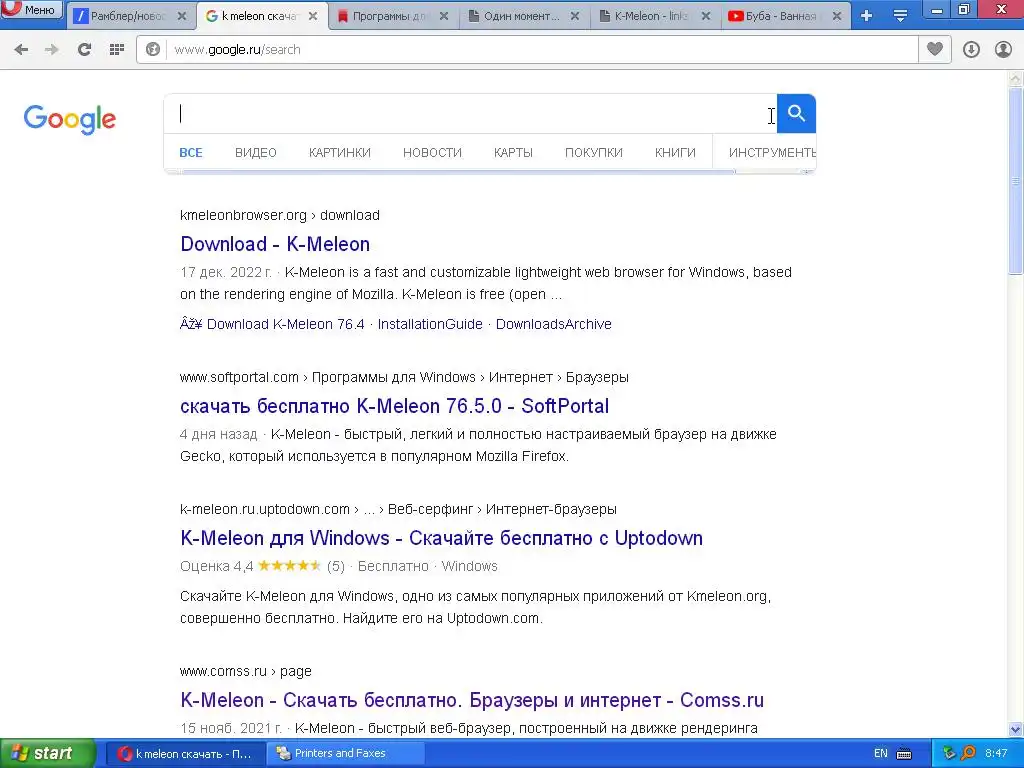Close the k meleon скачать tab
This screenshot has width=1024, height=768.
click(313, 16)
